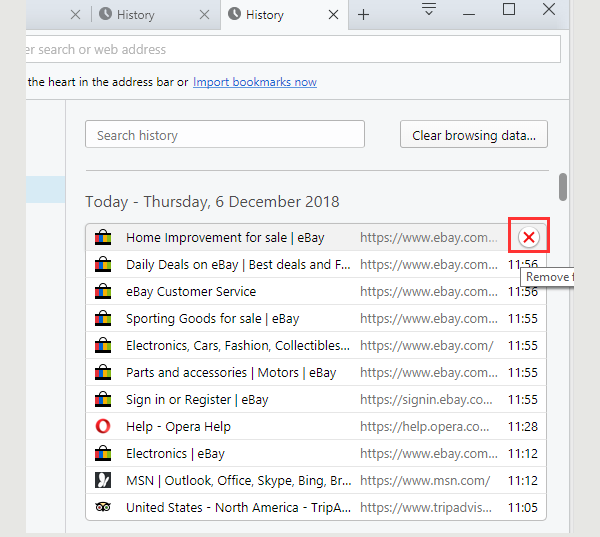Click eBay icon of Home Improvement row

tap(103, 237)
